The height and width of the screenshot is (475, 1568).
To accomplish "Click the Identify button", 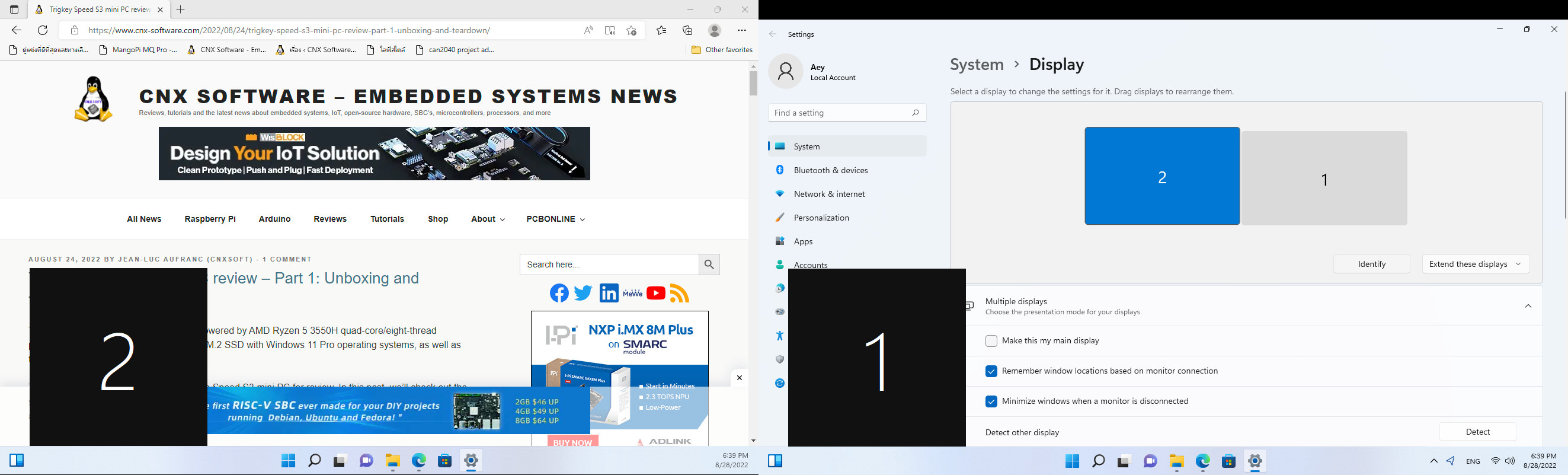I will [1371, 264].
